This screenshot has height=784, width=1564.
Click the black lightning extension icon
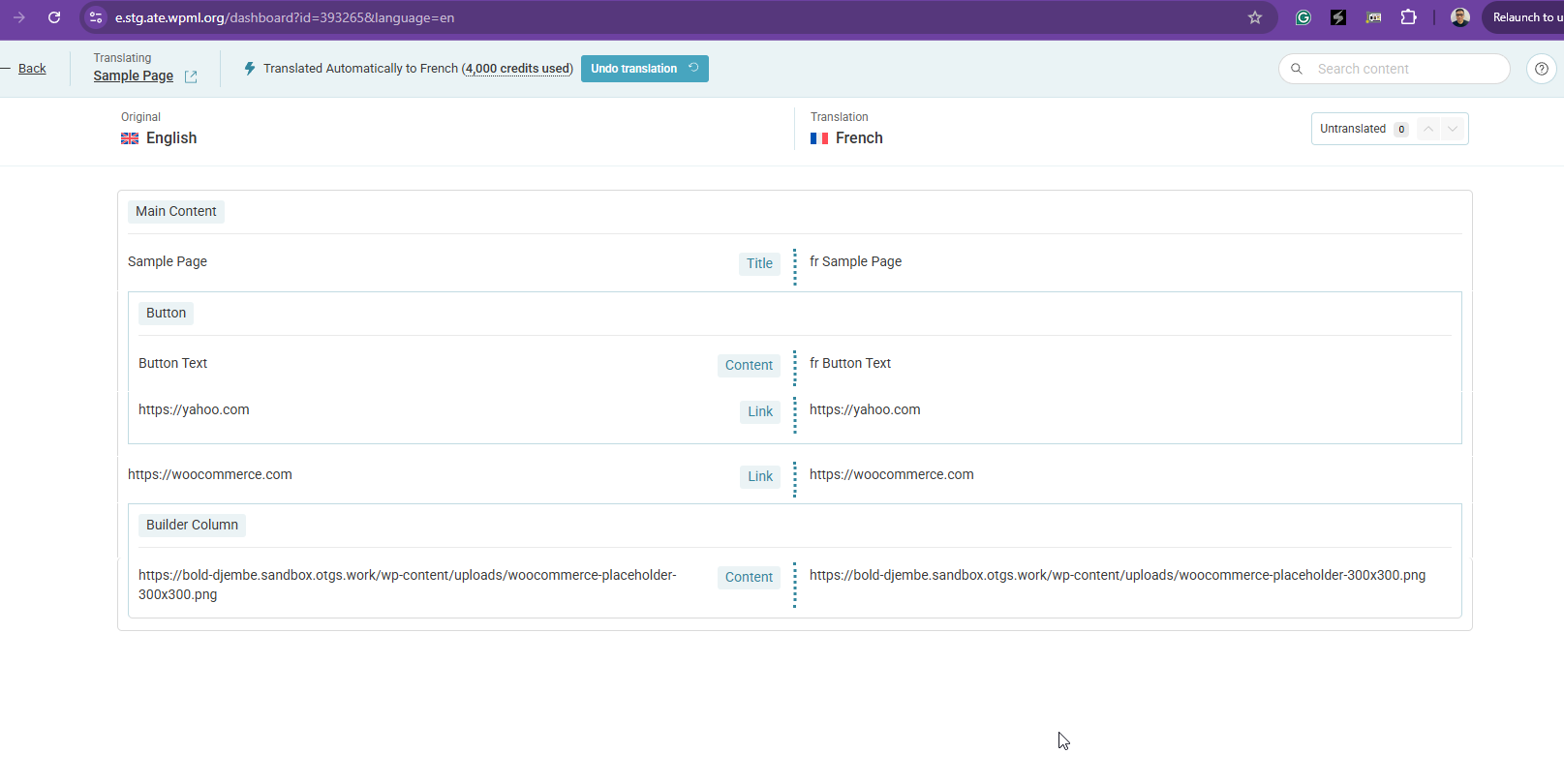[1338, 17]
